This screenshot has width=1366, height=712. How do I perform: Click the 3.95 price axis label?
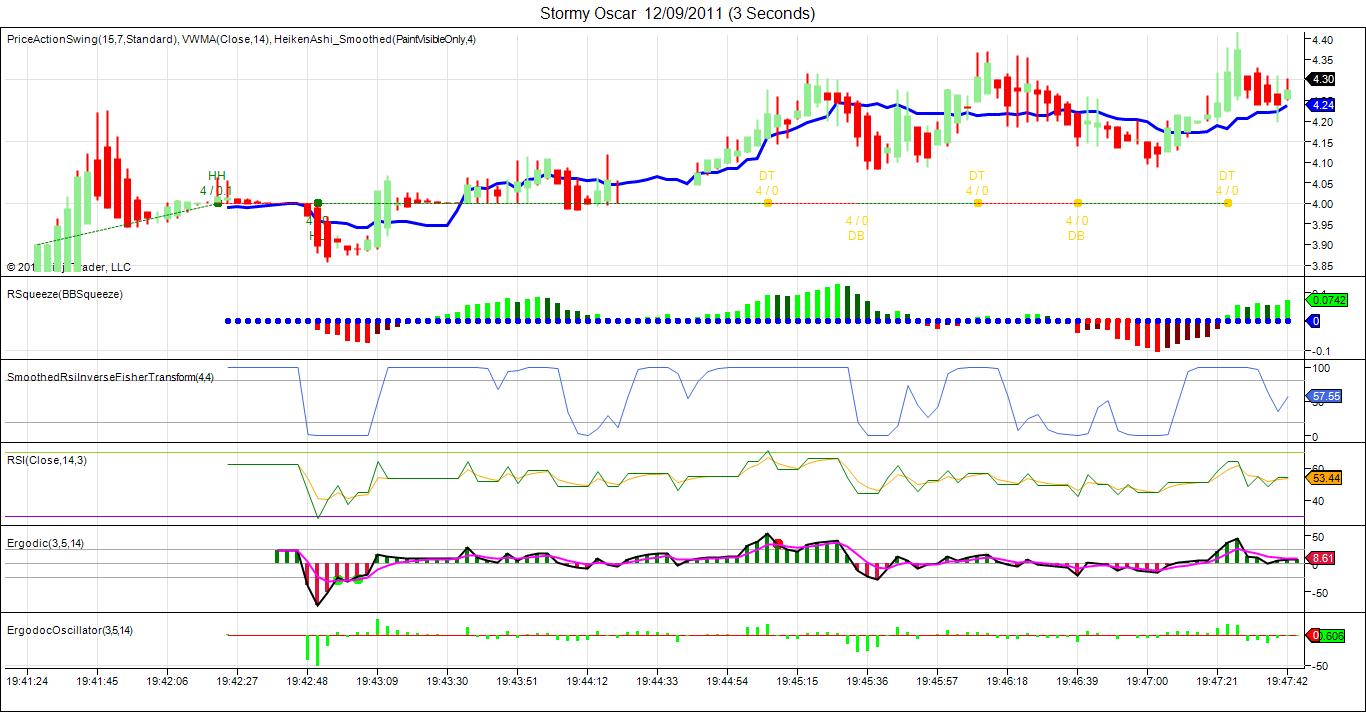[x=1321, y=225]
